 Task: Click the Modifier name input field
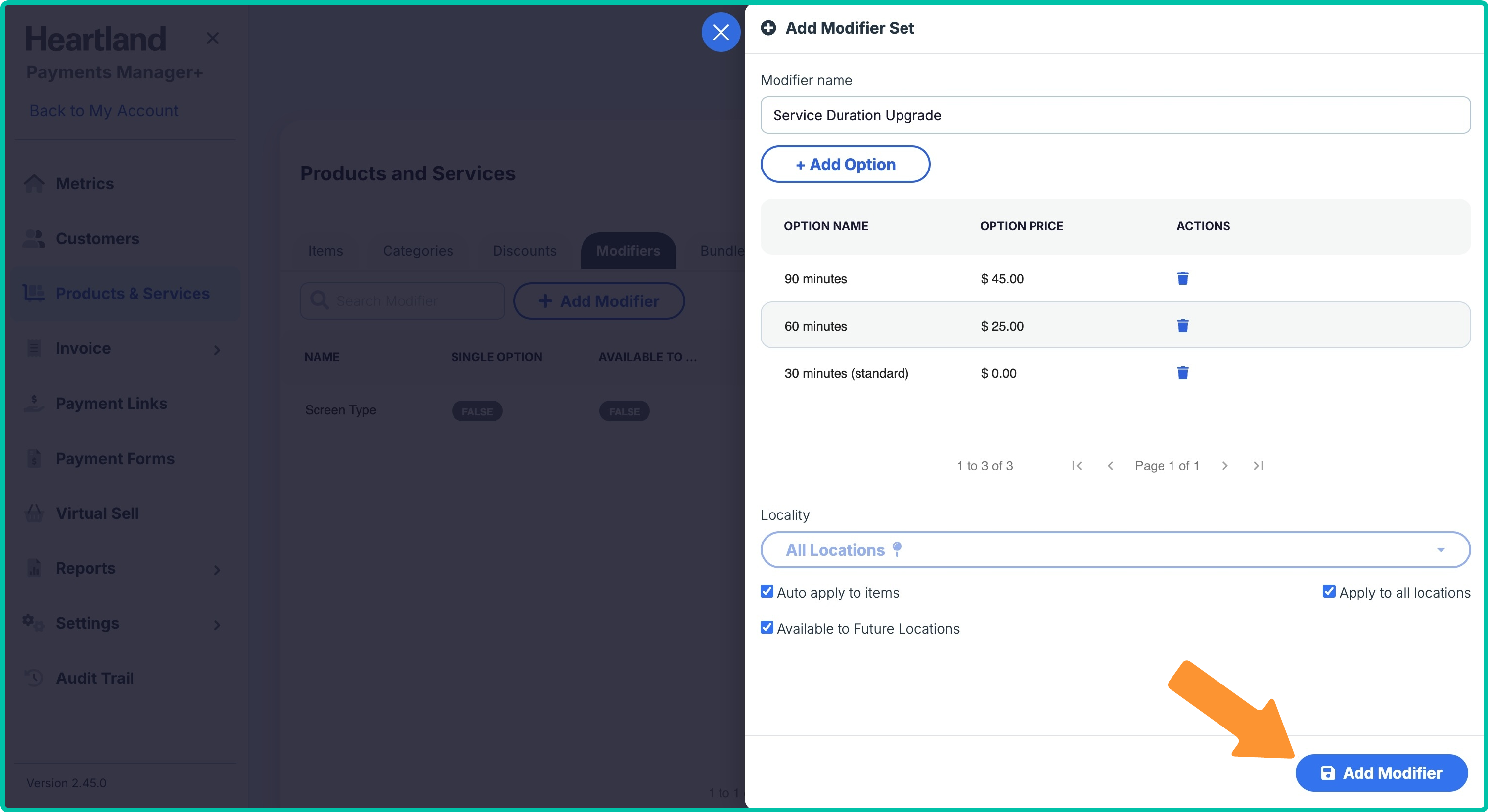coord(1116,116)
